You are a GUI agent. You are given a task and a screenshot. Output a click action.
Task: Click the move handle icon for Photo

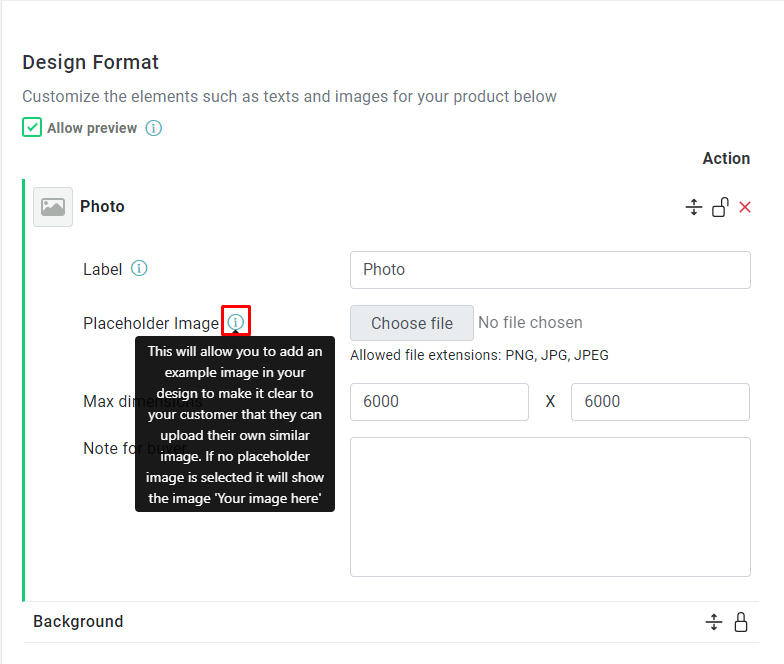point(694,207)
